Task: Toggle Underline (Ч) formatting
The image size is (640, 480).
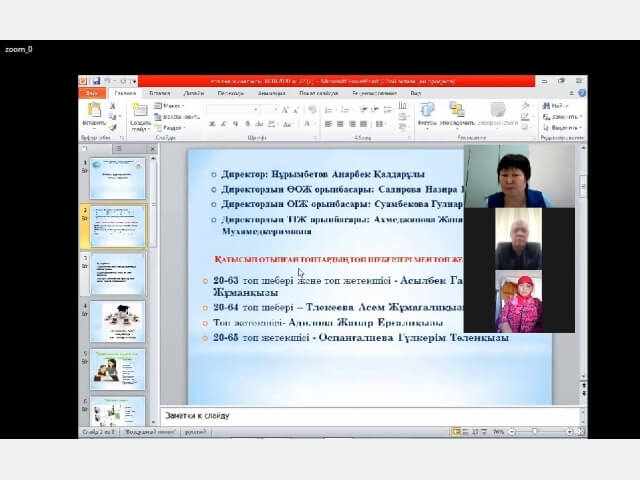Action: 235,124
